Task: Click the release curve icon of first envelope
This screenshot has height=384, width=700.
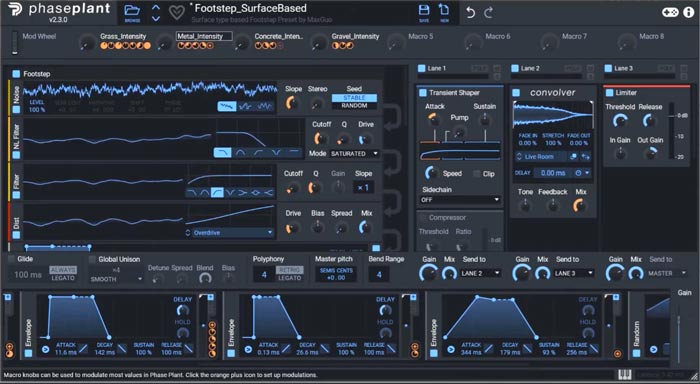Action: pos(188,349)
